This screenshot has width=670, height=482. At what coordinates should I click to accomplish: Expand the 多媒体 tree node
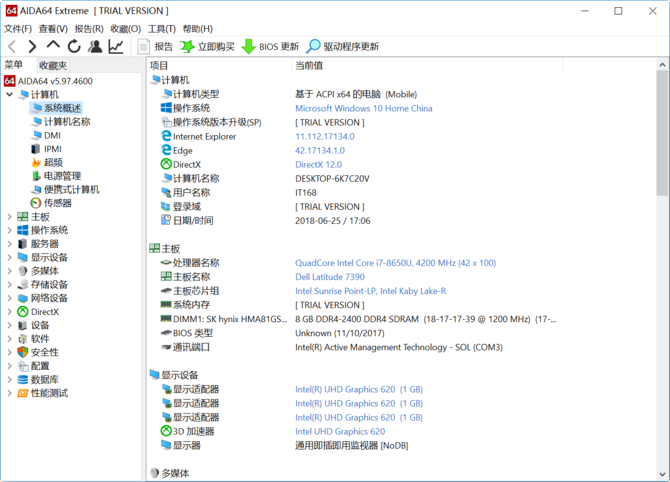[9, 271]
